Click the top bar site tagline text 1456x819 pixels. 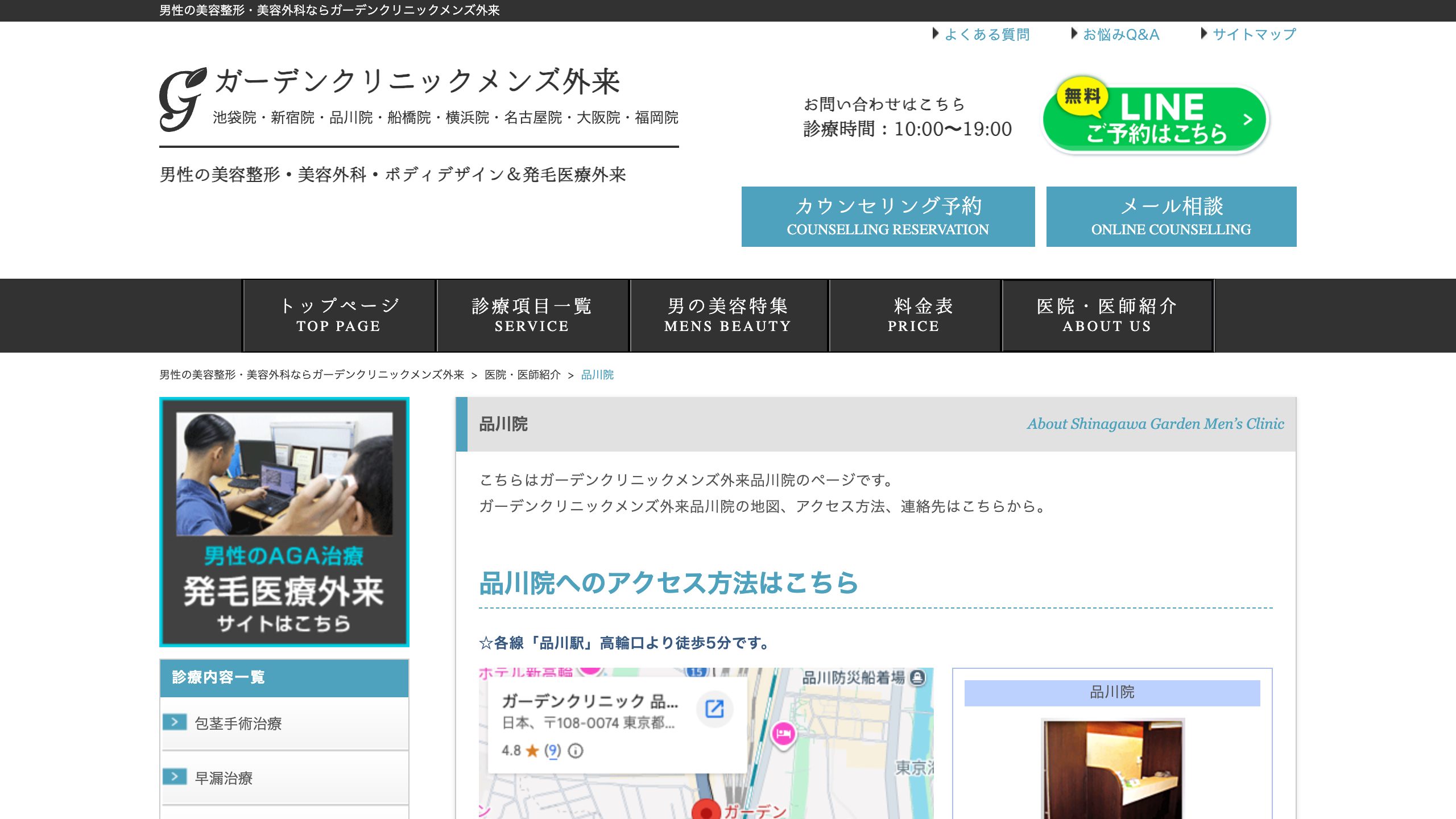(x=329, y=10)
